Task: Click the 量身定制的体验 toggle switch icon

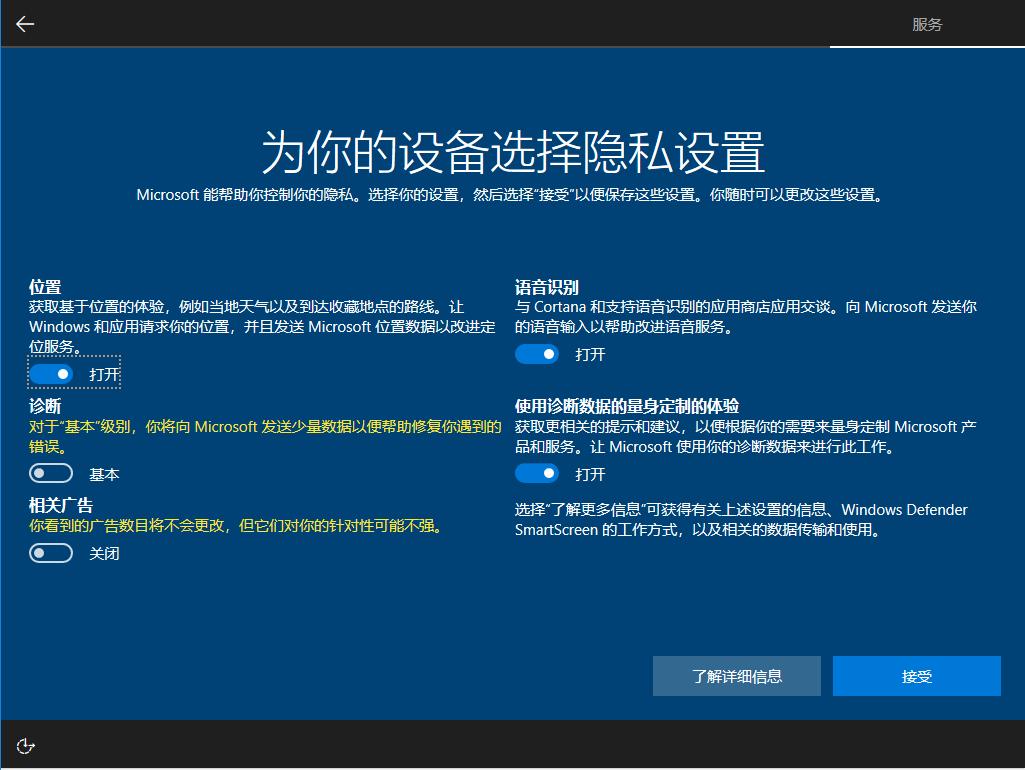Action: (x=538, y=472)
